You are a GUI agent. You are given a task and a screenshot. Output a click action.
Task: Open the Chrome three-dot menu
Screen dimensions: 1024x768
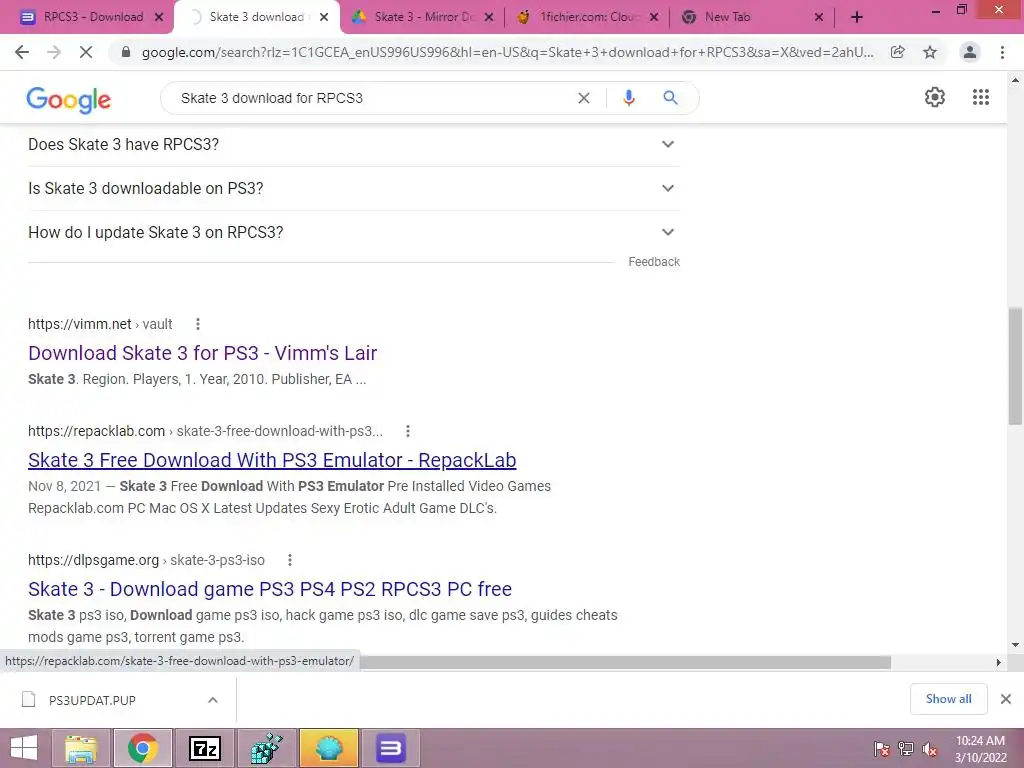click(1002, 52)
